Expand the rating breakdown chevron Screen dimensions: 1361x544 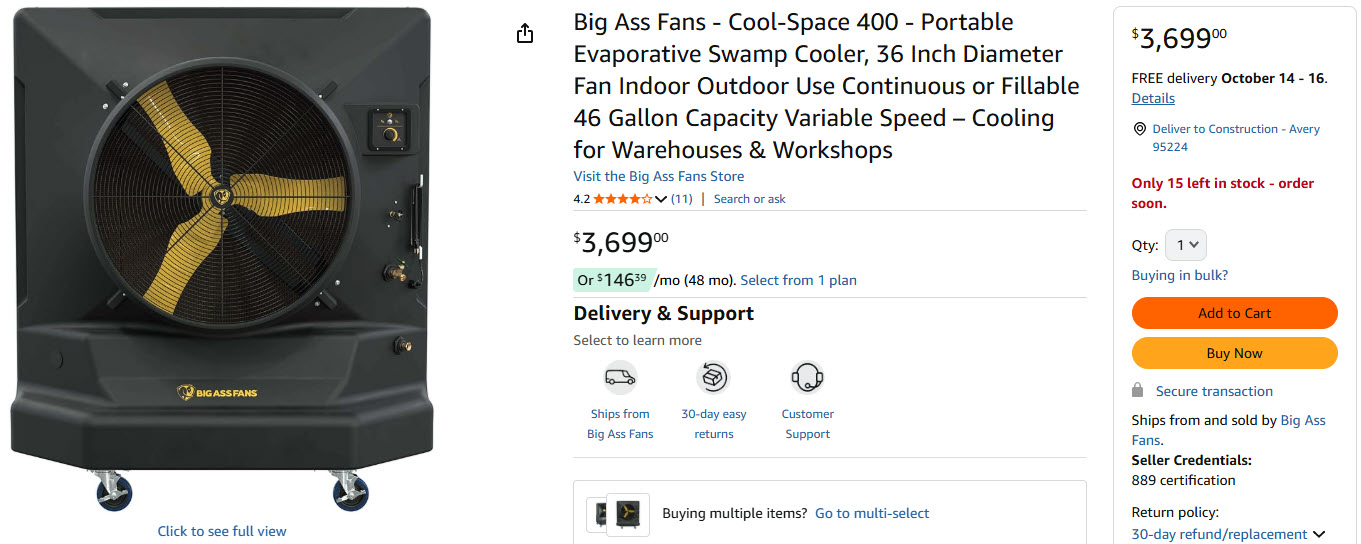(x=660, y=199)
